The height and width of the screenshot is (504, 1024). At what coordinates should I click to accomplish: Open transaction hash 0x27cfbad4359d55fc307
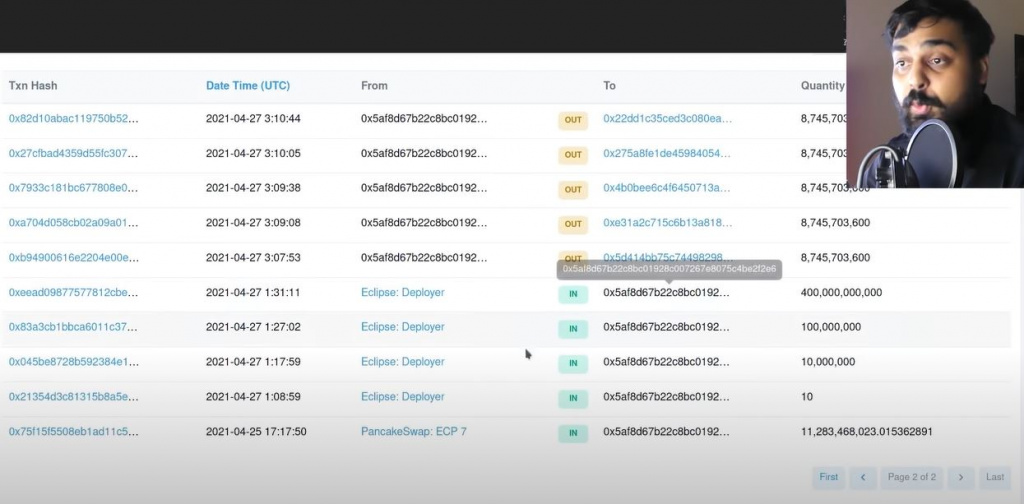pos(73,153)
